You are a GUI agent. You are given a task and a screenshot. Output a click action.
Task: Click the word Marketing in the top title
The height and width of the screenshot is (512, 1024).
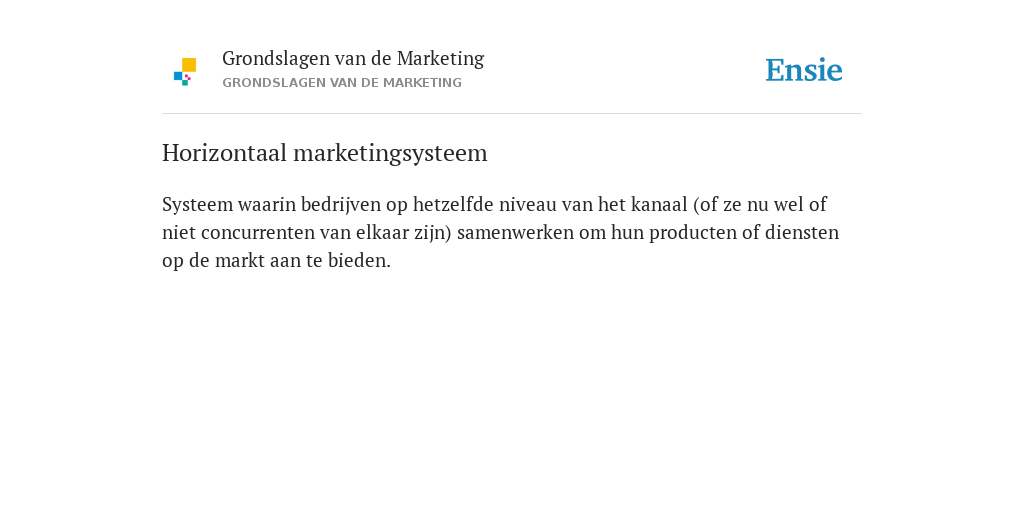pyautogui.click(x=440, y=59)
